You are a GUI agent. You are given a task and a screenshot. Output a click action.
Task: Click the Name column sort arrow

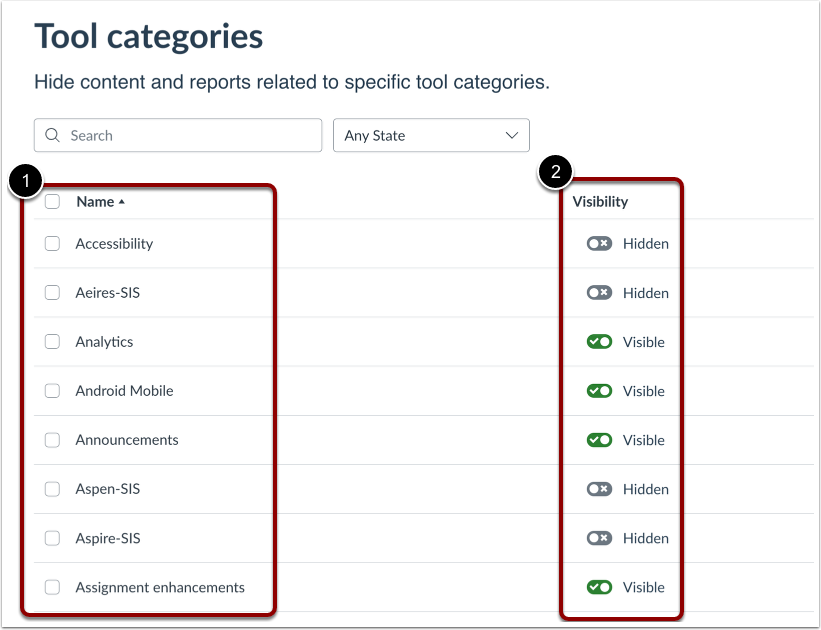120,201
